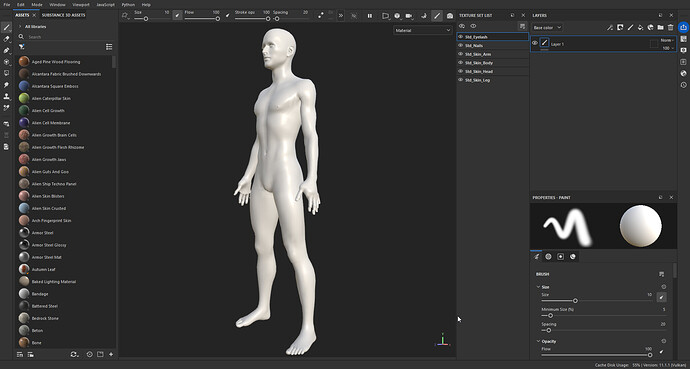Open the Mode menu
This screenshot has width=690, height=369.
(37, 4)
